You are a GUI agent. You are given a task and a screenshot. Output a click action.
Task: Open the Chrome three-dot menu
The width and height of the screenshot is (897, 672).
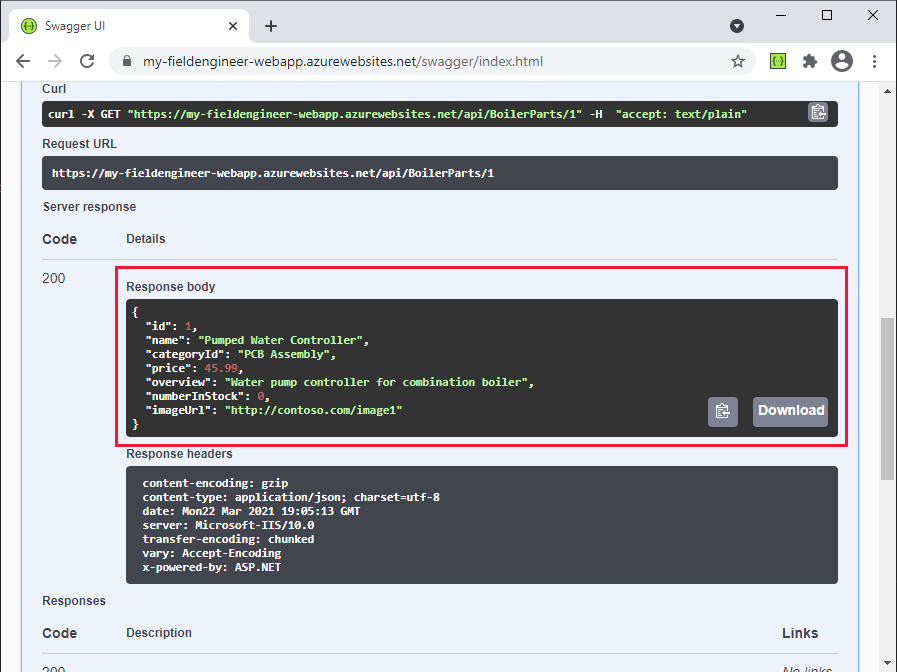point(874,61)
